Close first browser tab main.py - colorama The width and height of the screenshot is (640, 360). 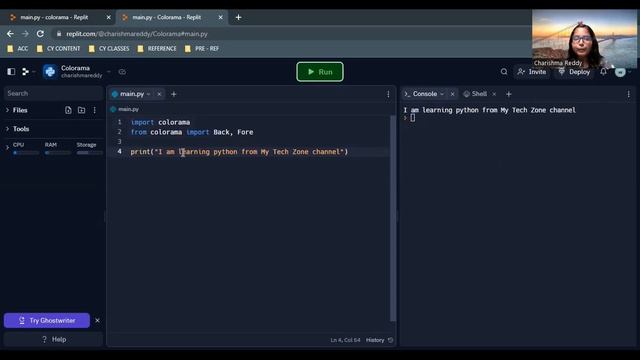click(108, 18)
